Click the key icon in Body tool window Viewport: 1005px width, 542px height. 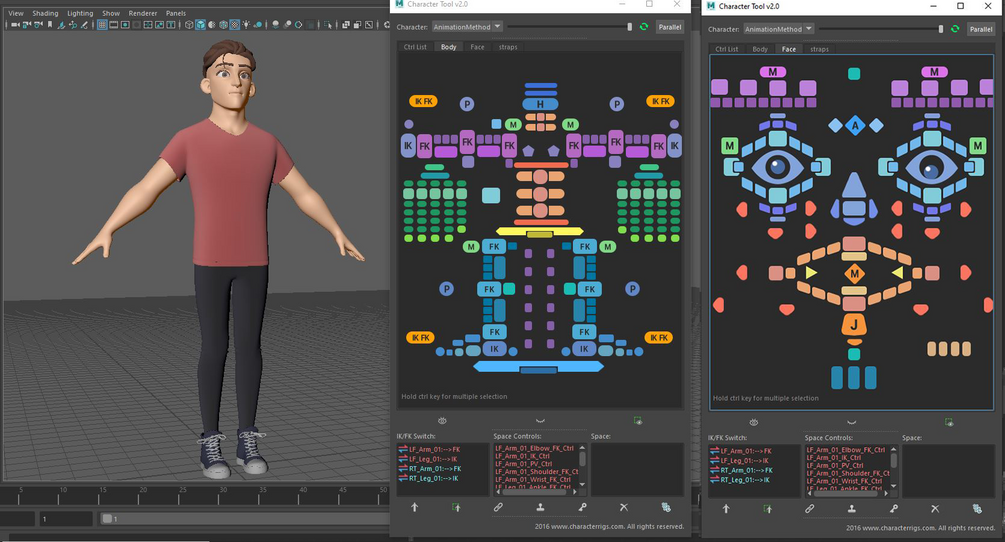click(582, 507)
